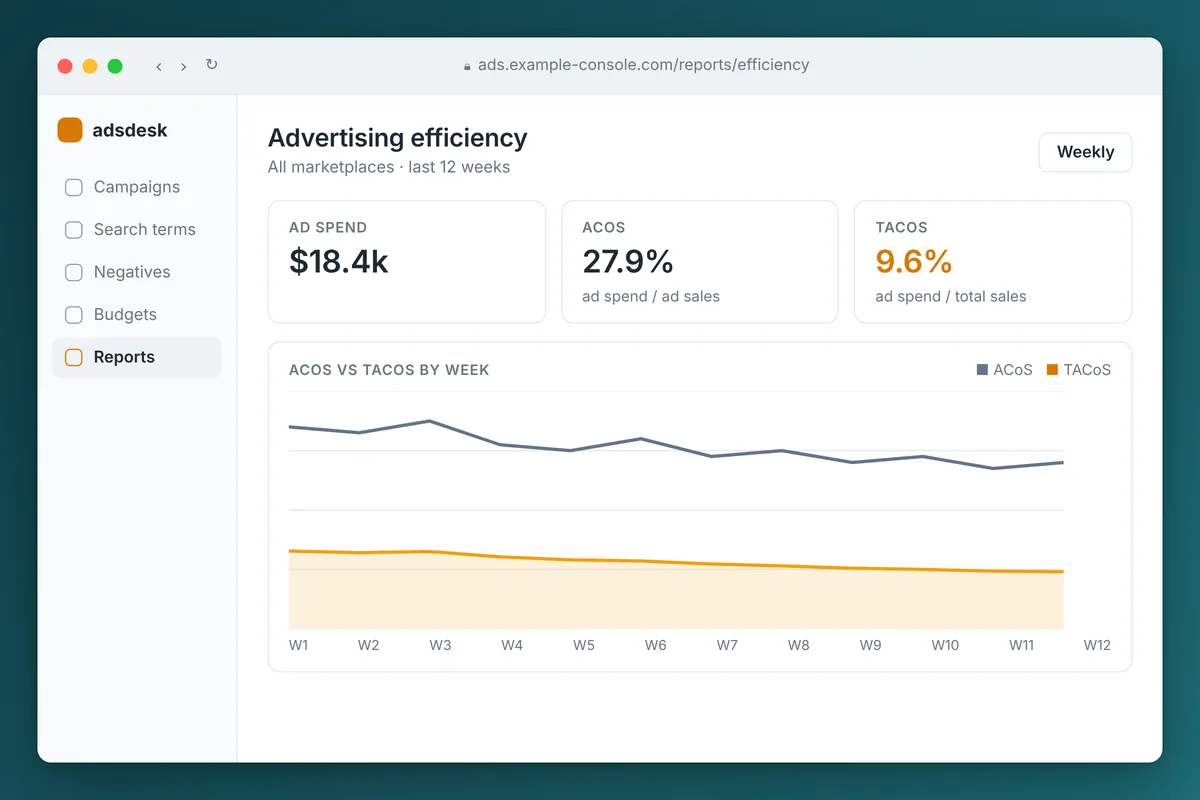Click the orange adsdesk logo icon

70,130
